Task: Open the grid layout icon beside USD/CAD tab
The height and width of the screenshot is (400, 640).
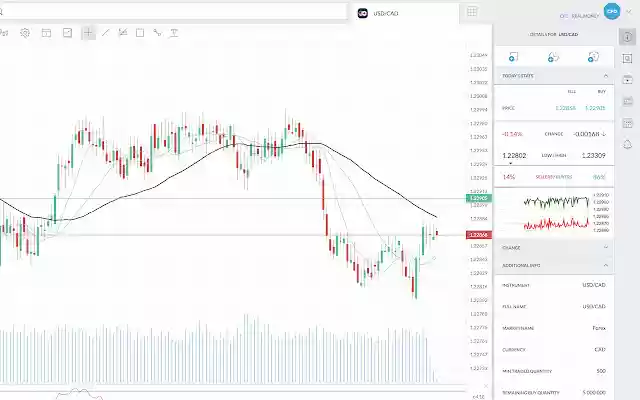Action: pos(472,12)
